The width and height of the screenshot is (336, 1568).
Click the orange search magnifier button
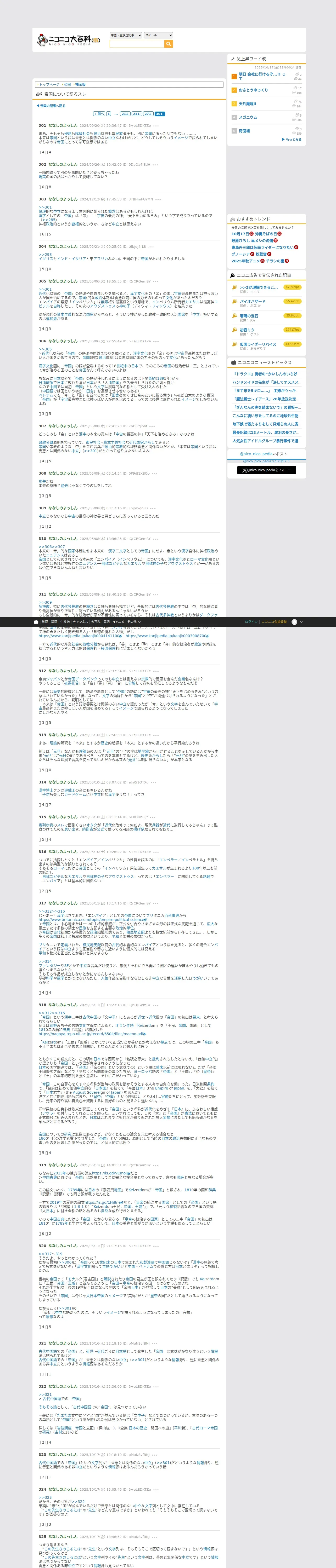pyautogui.click(x=169, y=44)
